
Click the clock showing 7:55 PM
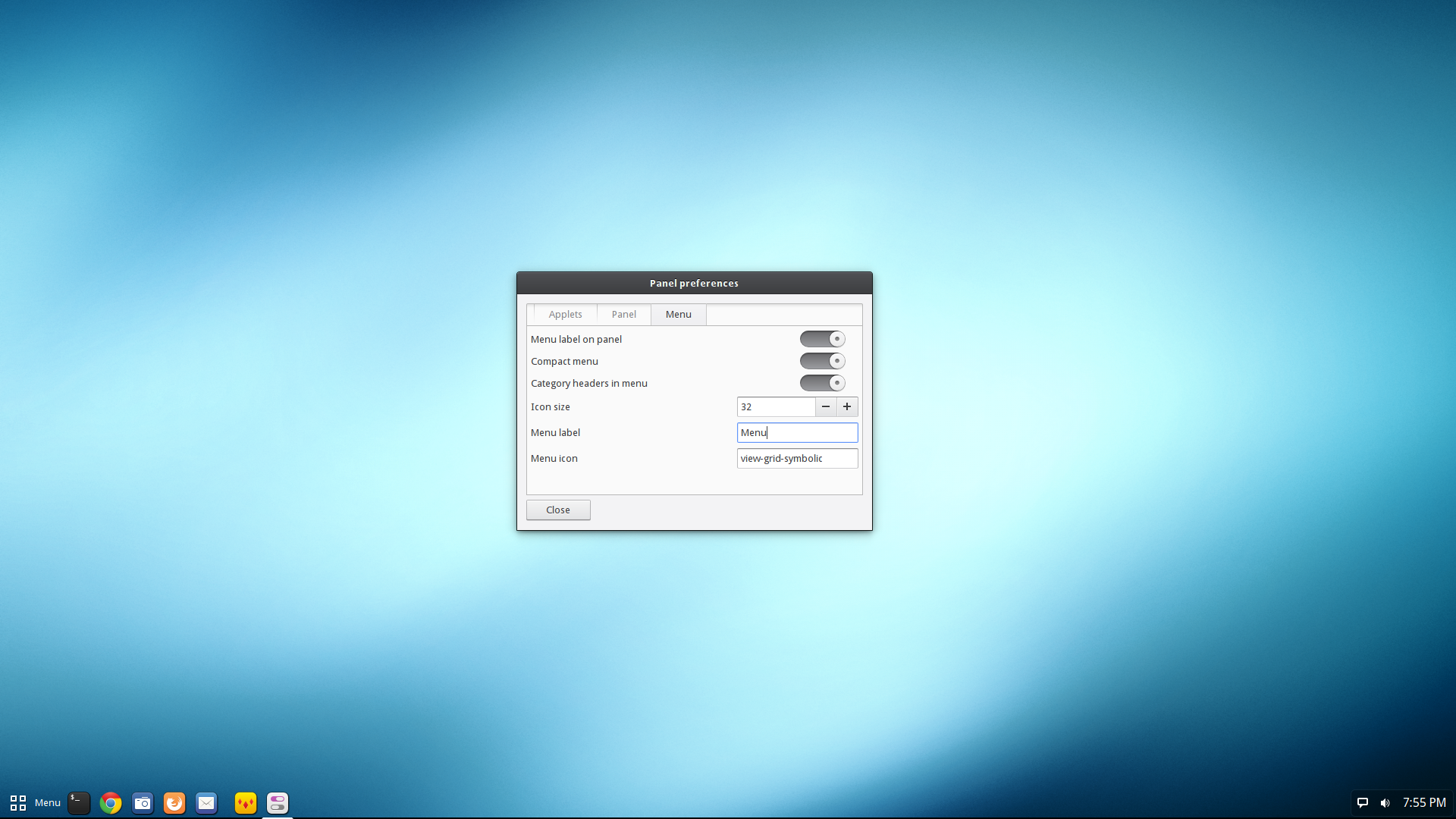(1423, 802)
